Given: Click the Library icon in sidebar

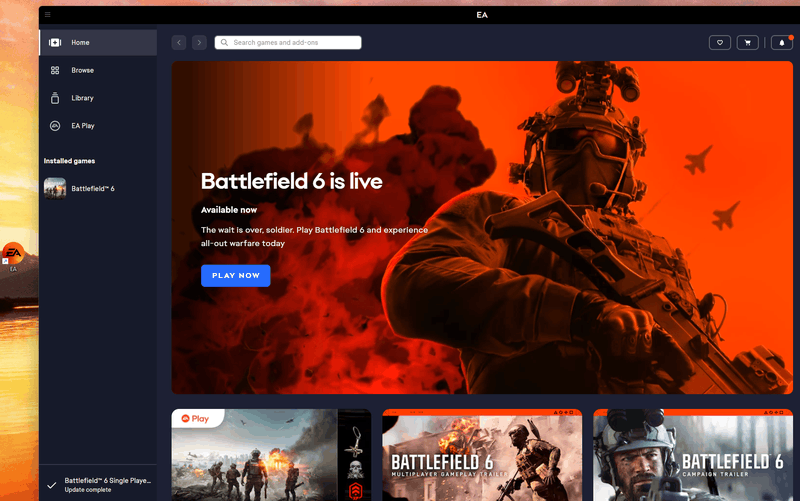Looking at the screenshot, I should [55, 98].
